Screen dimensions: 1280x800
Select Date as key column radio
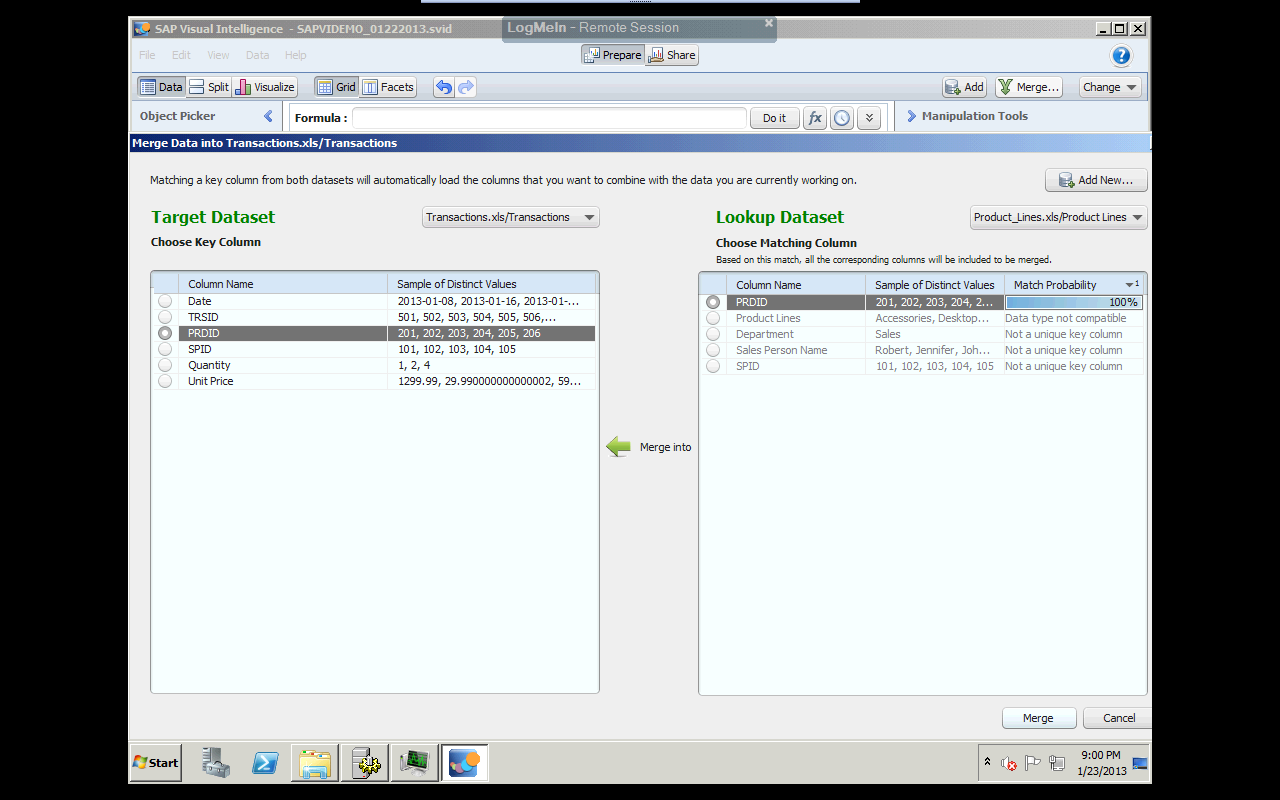tap(165, 301)
